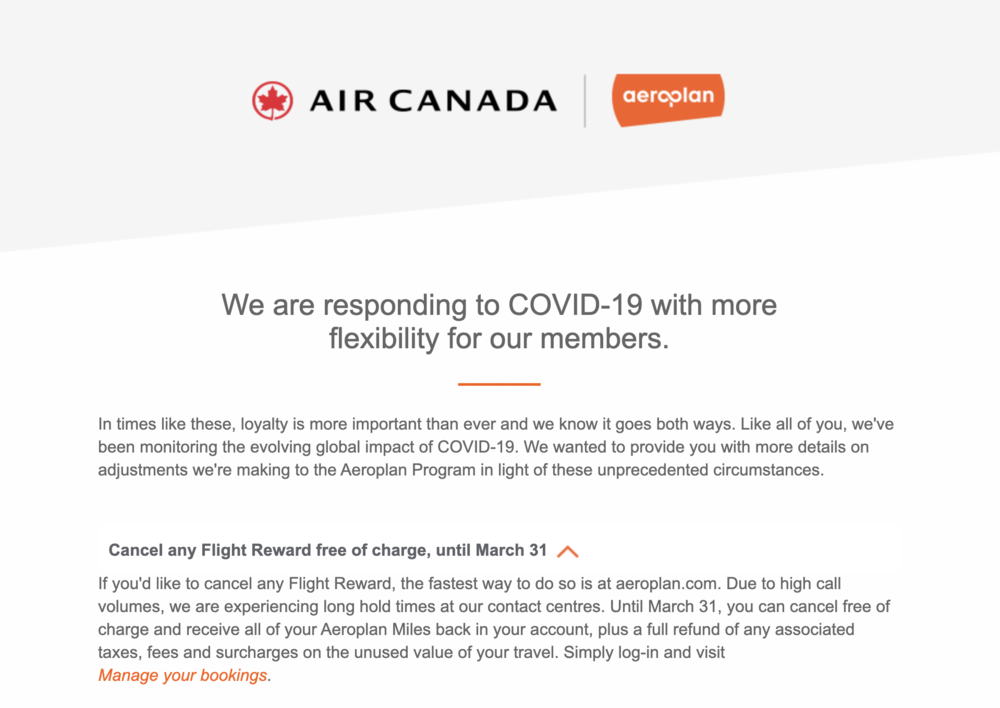
Task: Click the AIR CANADA wordmark
Action: pos(432,101)
